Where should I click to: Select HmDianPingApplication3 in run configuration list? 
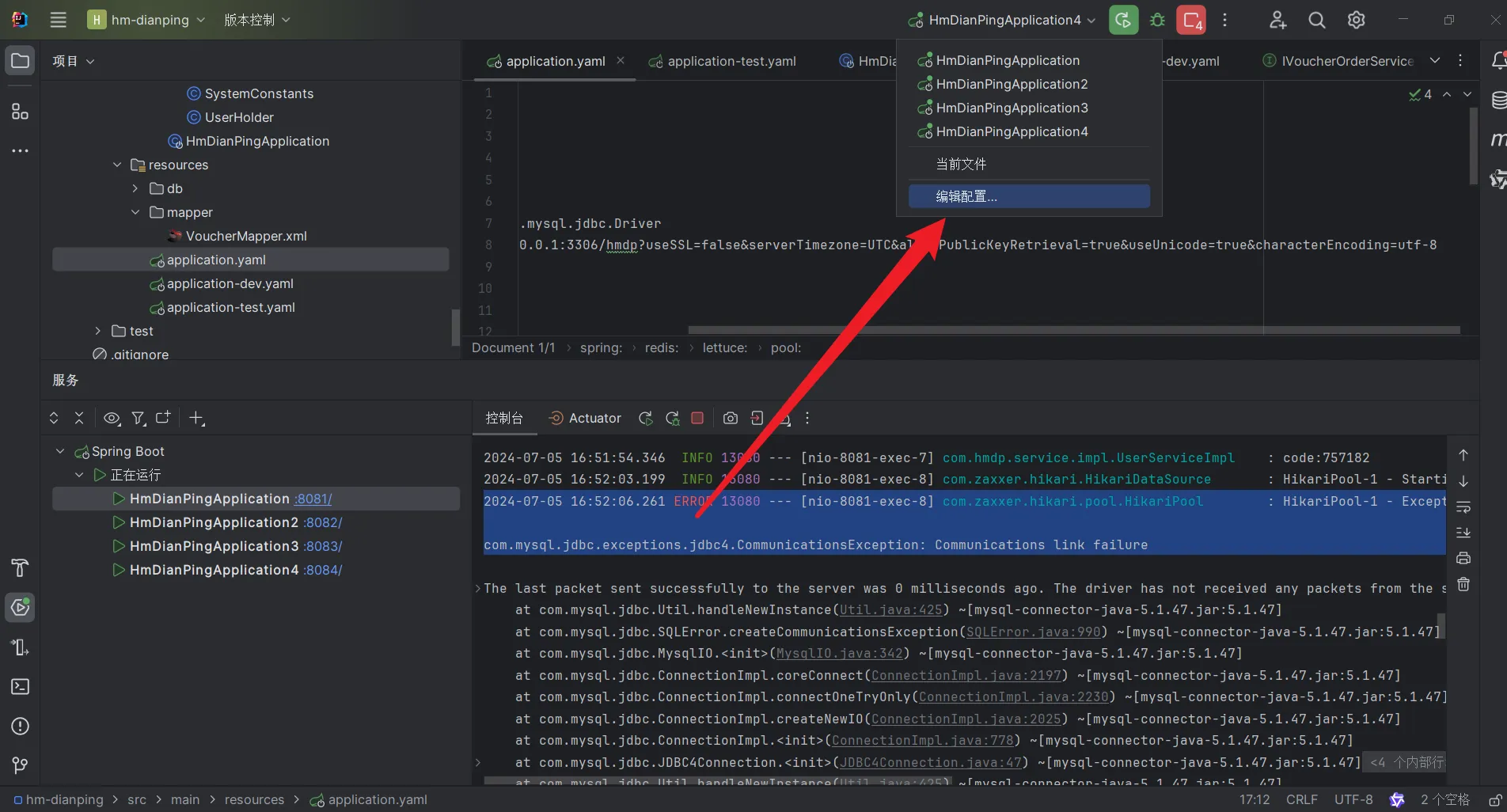click(1029, 108)
